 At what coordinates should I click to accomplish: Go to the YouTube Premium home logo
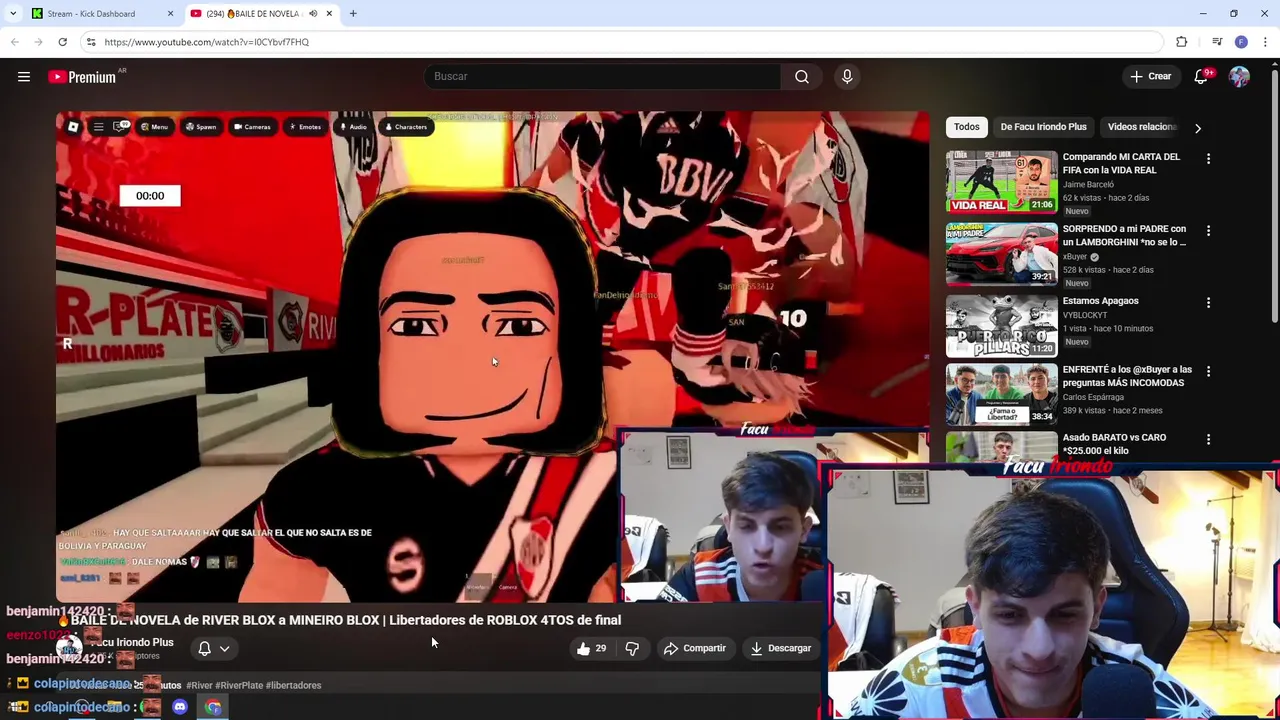pyautogui.click(x=82, y=77)
